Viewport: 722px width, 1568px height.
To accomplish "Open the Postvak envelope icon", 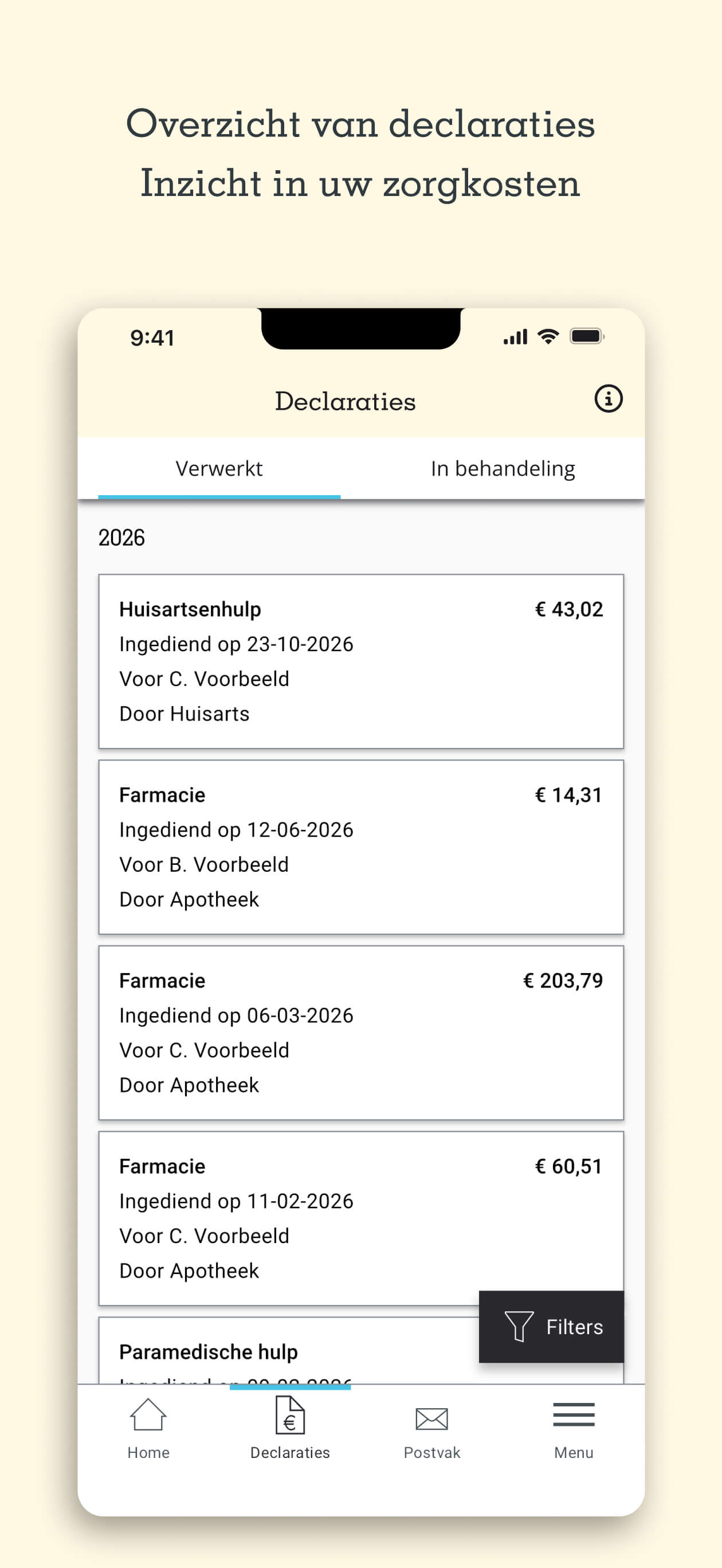I will (431, 1419).
